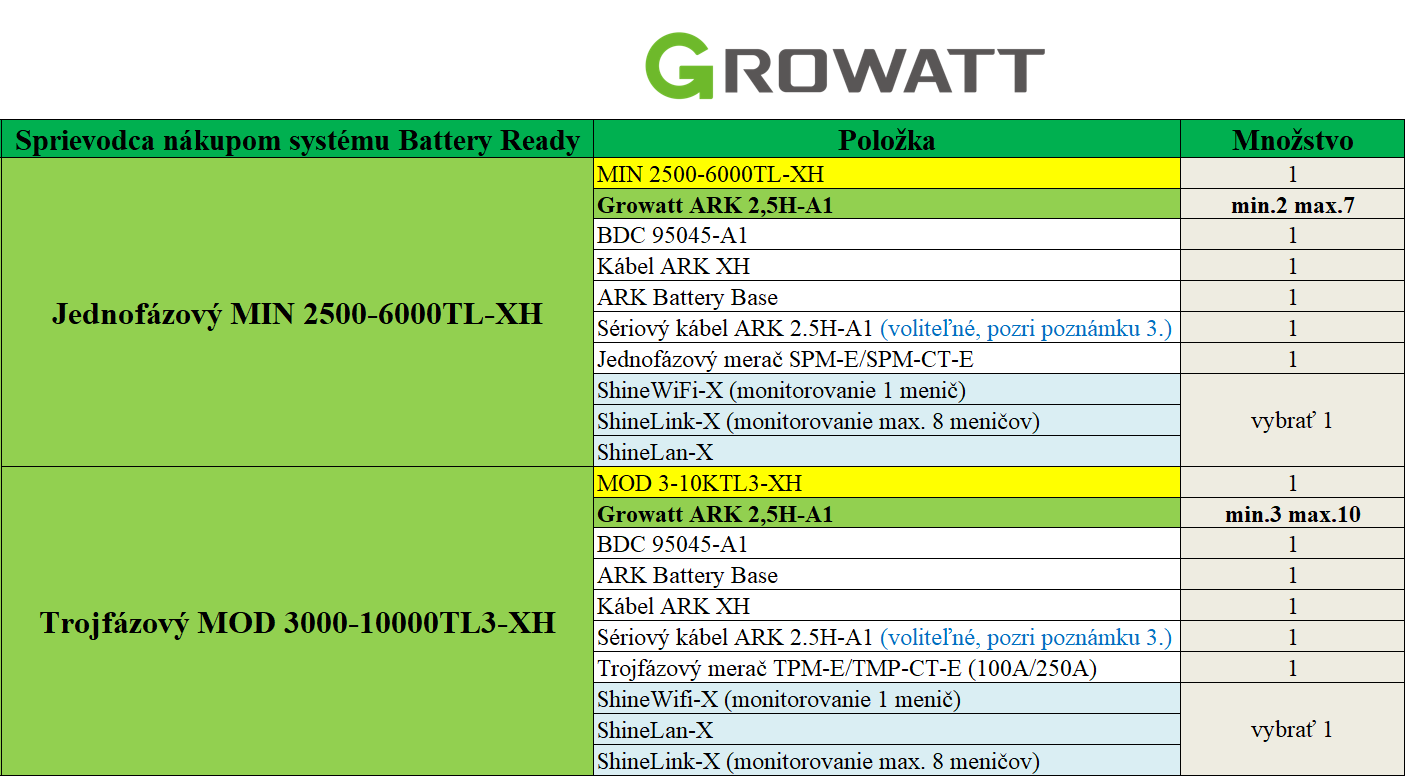Select quantity '1' beside 'MIN 2500-6000TL-XH' yellow row
This screenshot has width=1405, height=776.
pos(1292,174)
